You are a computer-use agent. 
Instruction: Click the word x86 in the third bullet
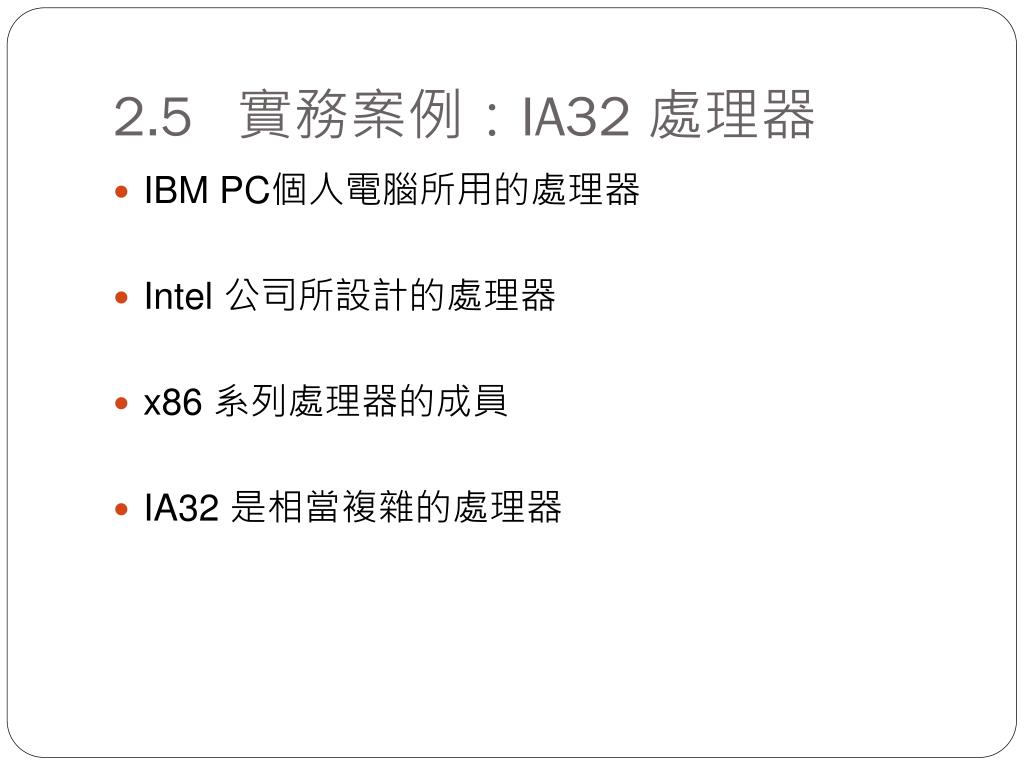pos(172,402)
